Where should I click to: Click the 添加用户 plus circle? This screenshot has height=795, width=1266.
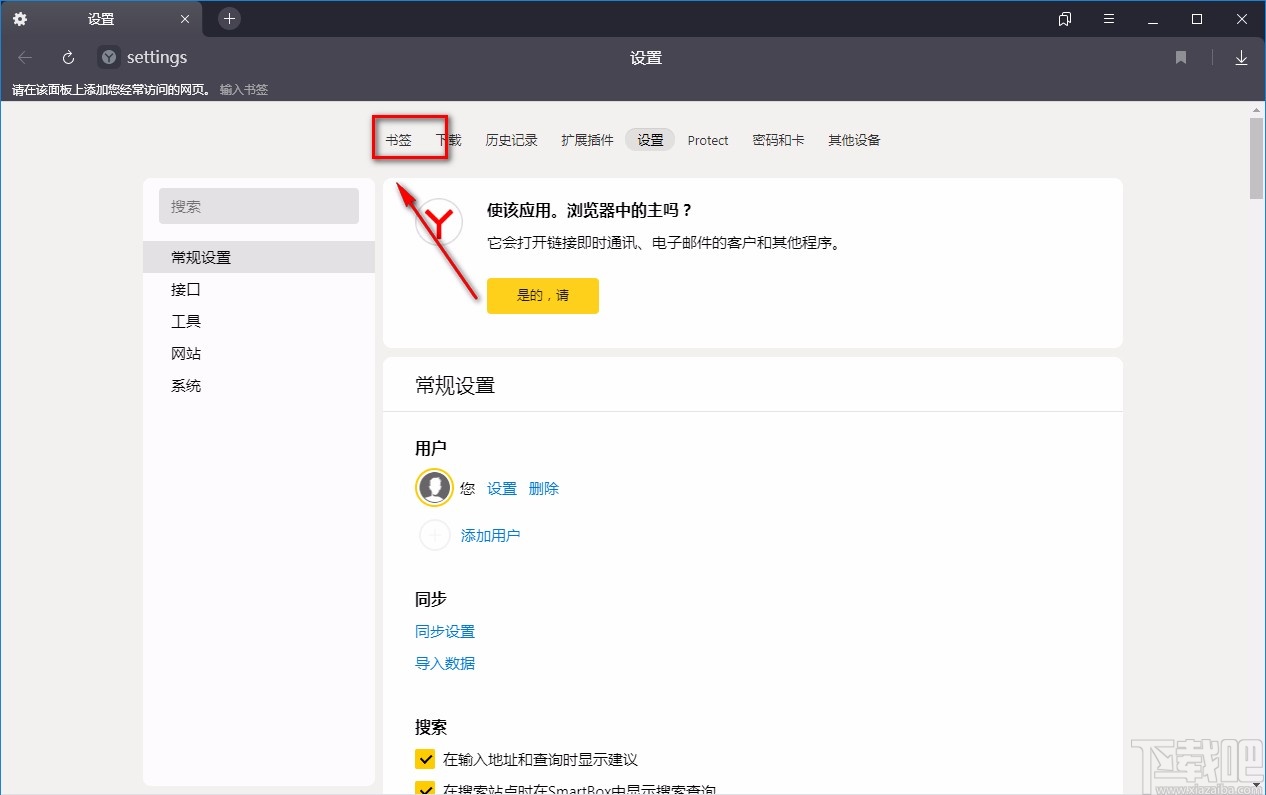click(433, 535)
